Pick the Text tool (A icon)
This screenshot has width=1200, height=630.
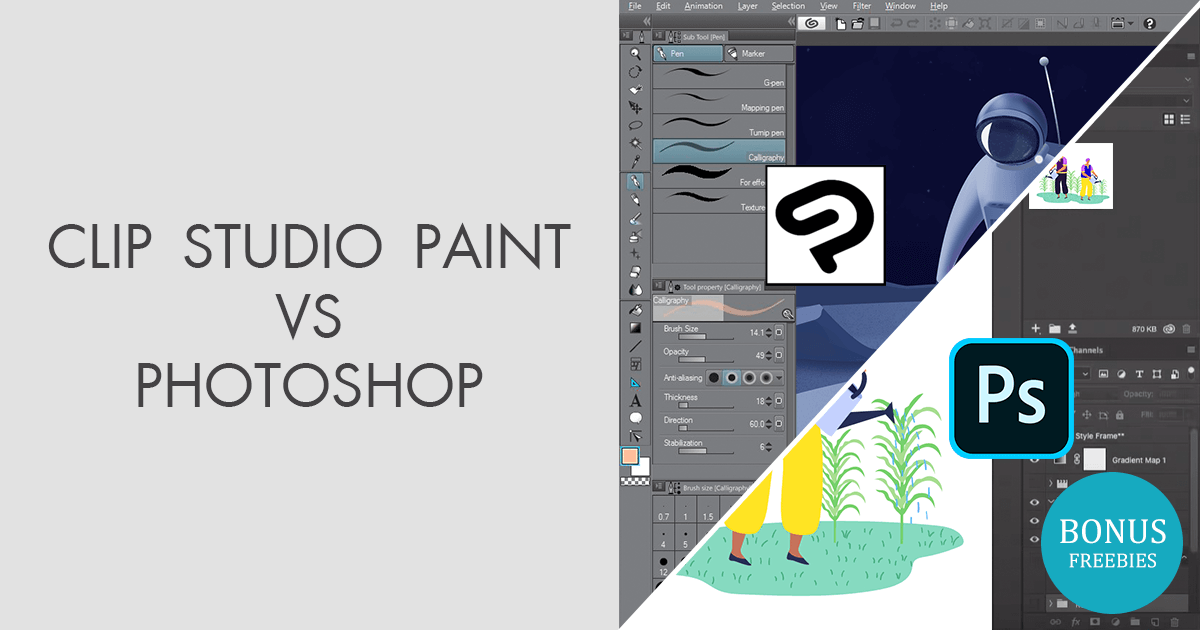coord(634,400)
